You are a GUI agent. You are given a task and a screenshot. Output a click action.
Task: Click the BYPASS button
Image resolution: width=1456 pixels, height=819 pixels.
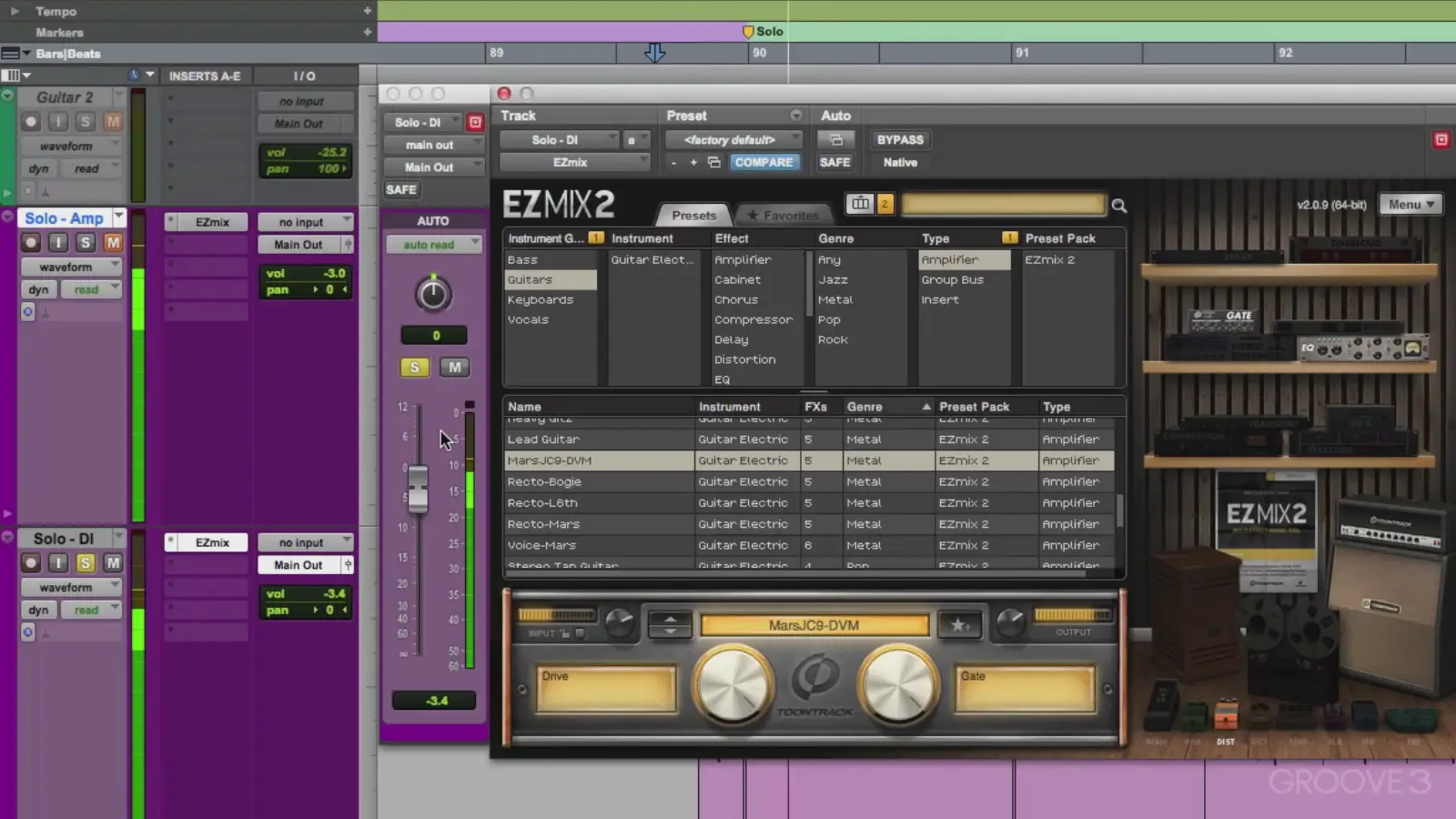[899, 140]
